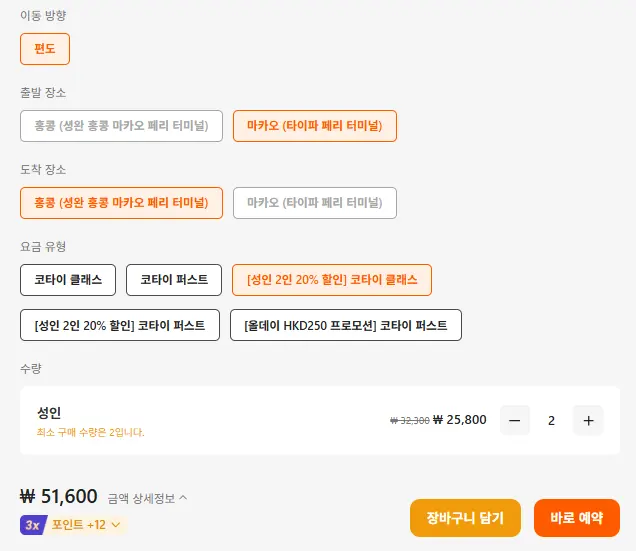
Task: Select the 코타이 클래스 fare type
Action: coord(68,280)
